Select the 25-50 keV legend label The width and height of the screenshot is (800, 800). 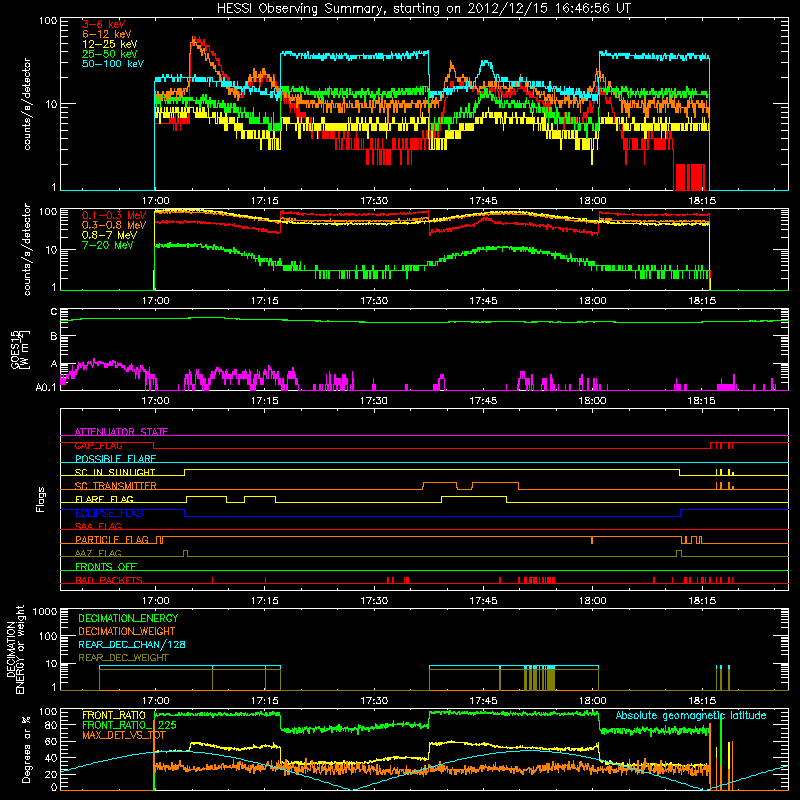(110, 54)
